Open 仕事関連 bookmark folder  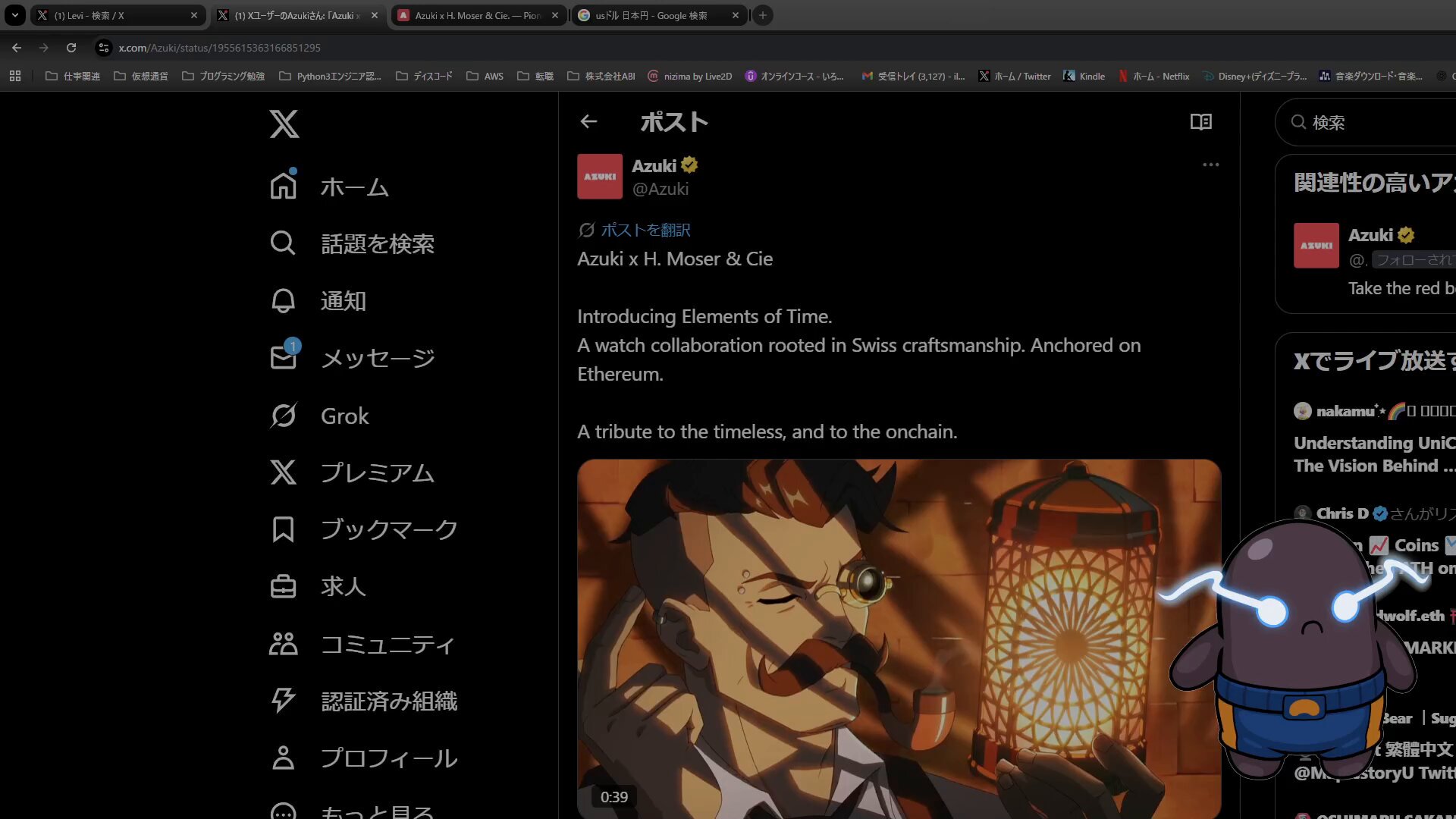click(73, 76)
